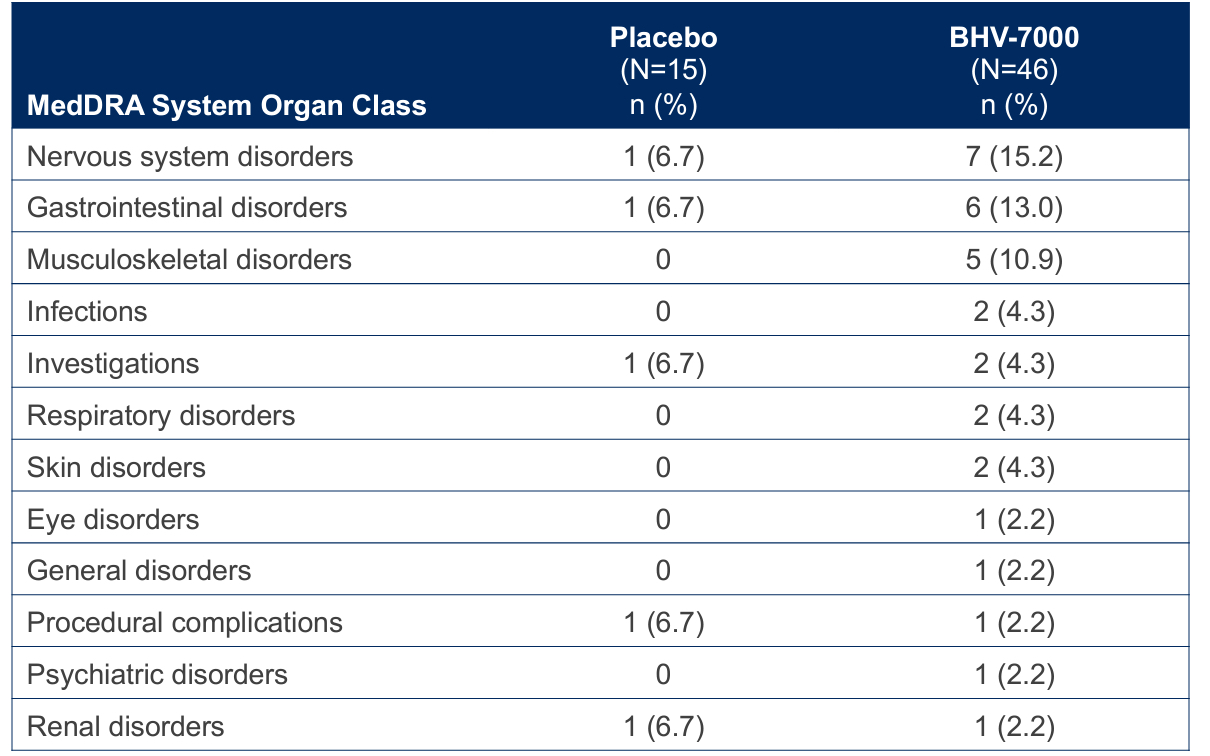Click the Psychiatric disorders row label
Image resolution: width=1210 pixels, height=756 pixels.
[x=157, y=674]
